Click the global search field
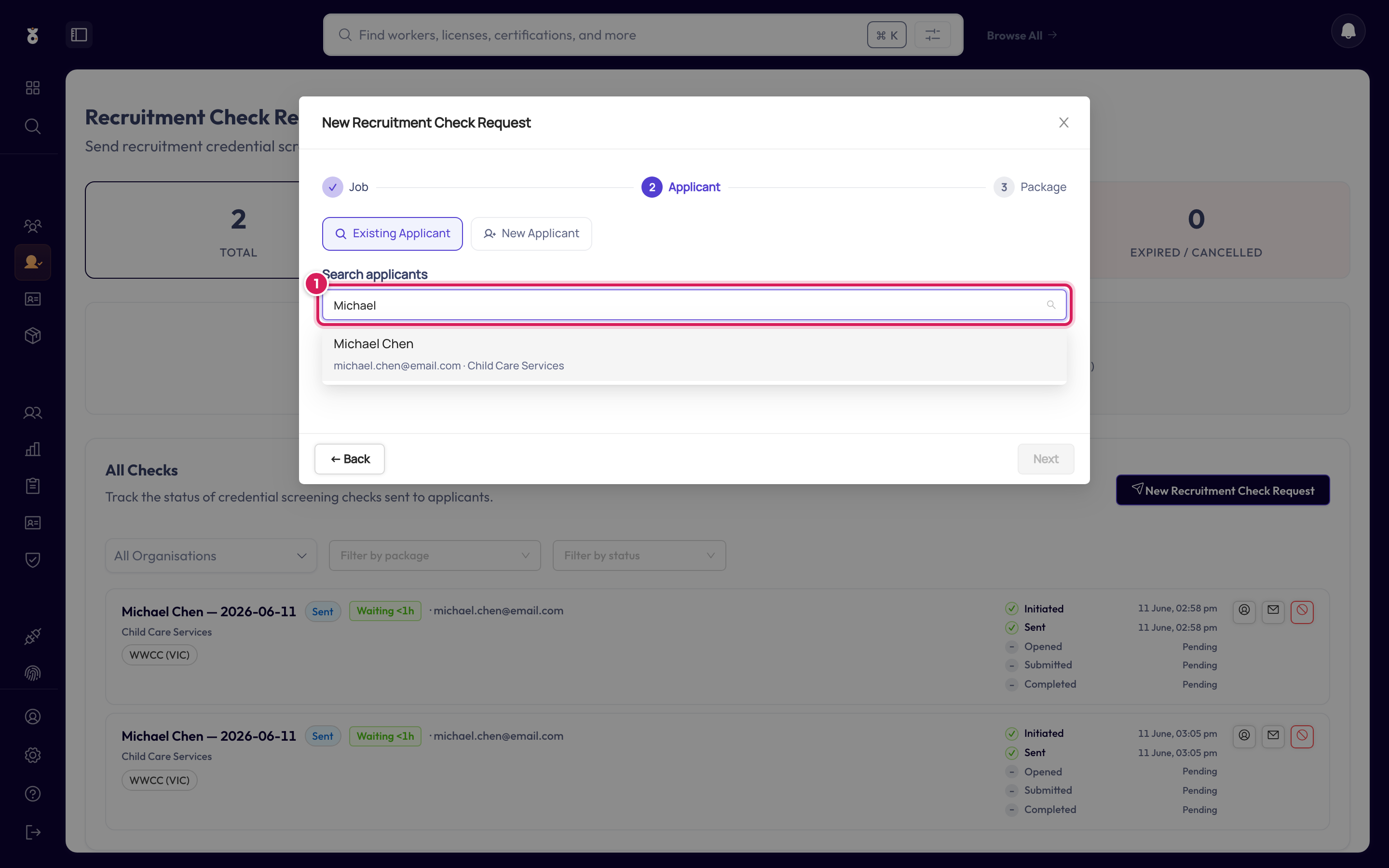The height and width of the screenshot is (868, 1389). pyautogui.click(x=643, y=35)
